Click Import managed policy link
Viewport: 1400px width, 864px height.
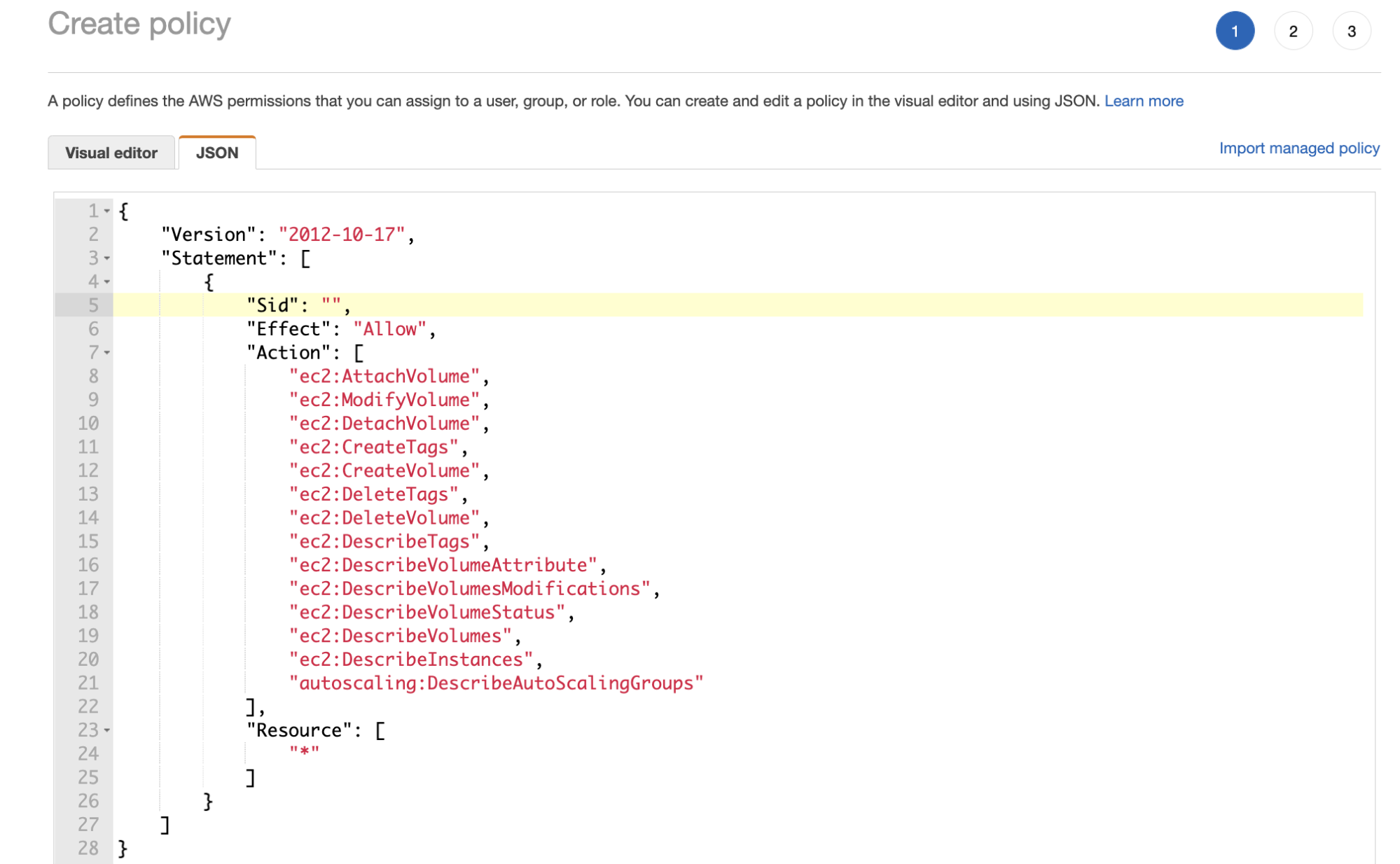[1299, 148]
